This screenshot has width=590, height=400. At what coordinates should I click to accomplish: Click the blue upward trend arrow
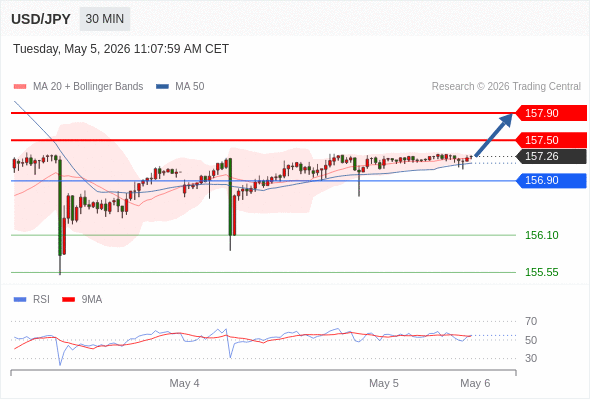(x=494, y=135)
